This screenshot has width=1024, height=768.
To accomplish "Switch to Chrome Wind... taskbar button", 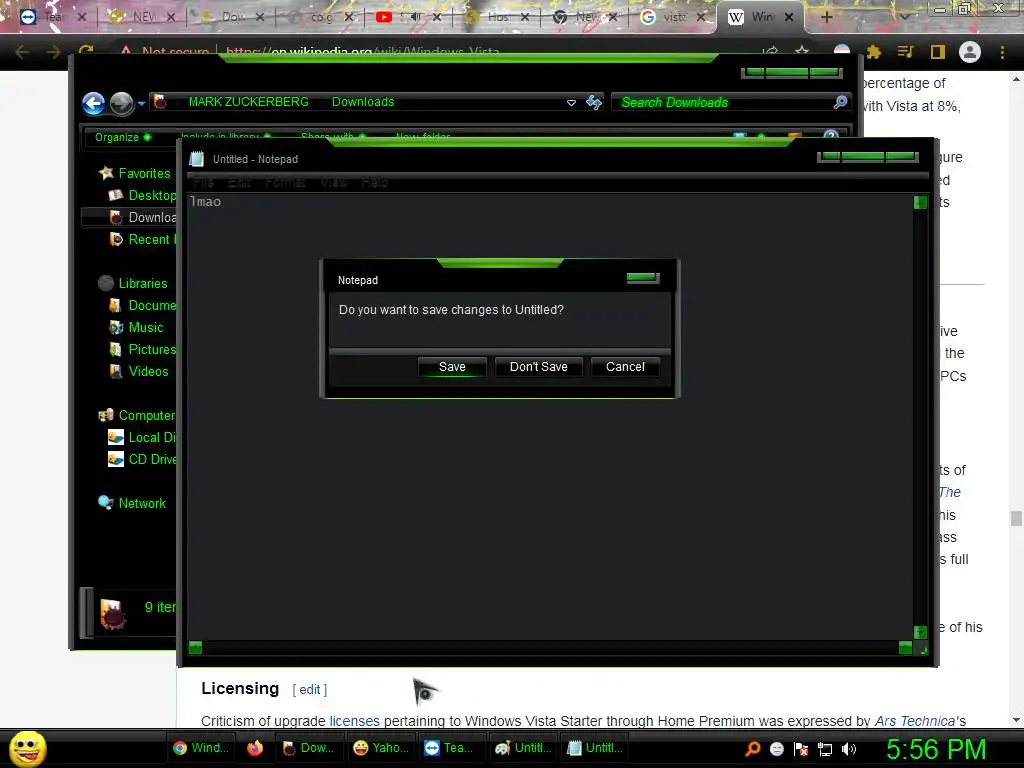I will tap(201, 748).
